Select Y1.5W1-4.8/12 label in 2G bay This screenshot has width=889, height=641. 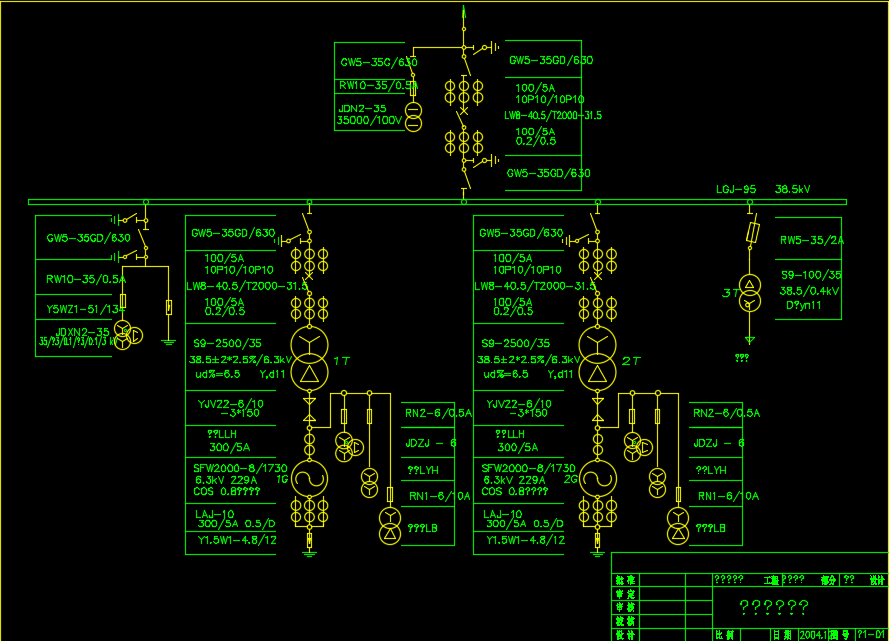point(526,540)
